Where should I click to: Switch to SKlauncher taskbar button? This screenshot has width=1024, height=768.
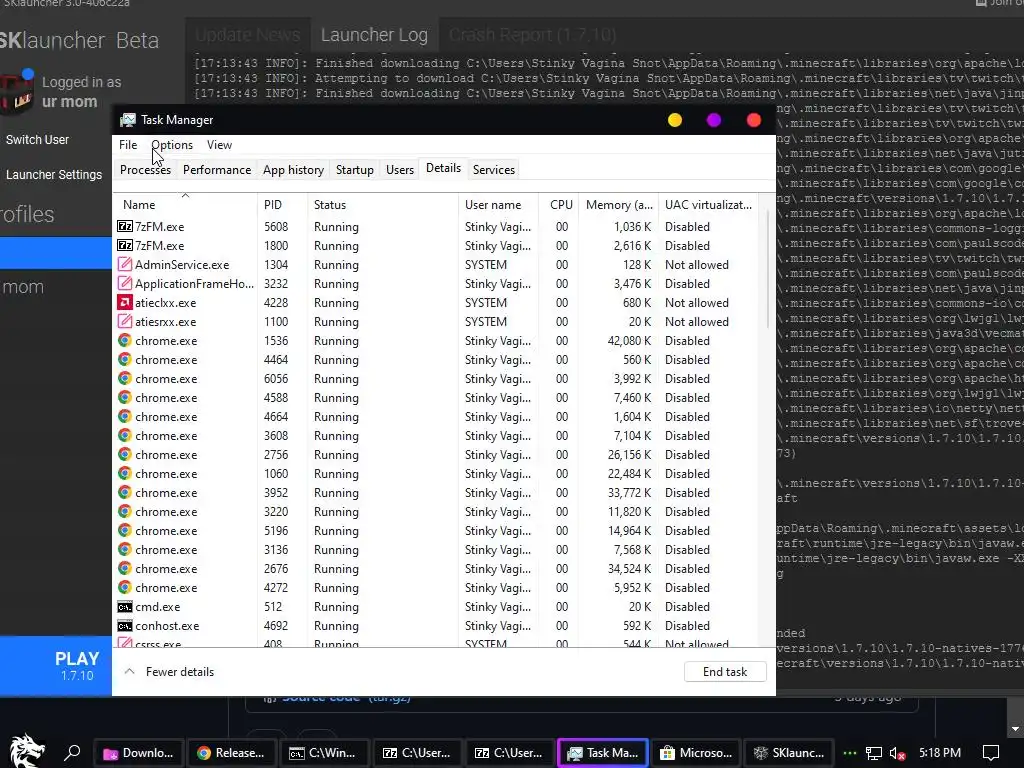tap(789, 753)
